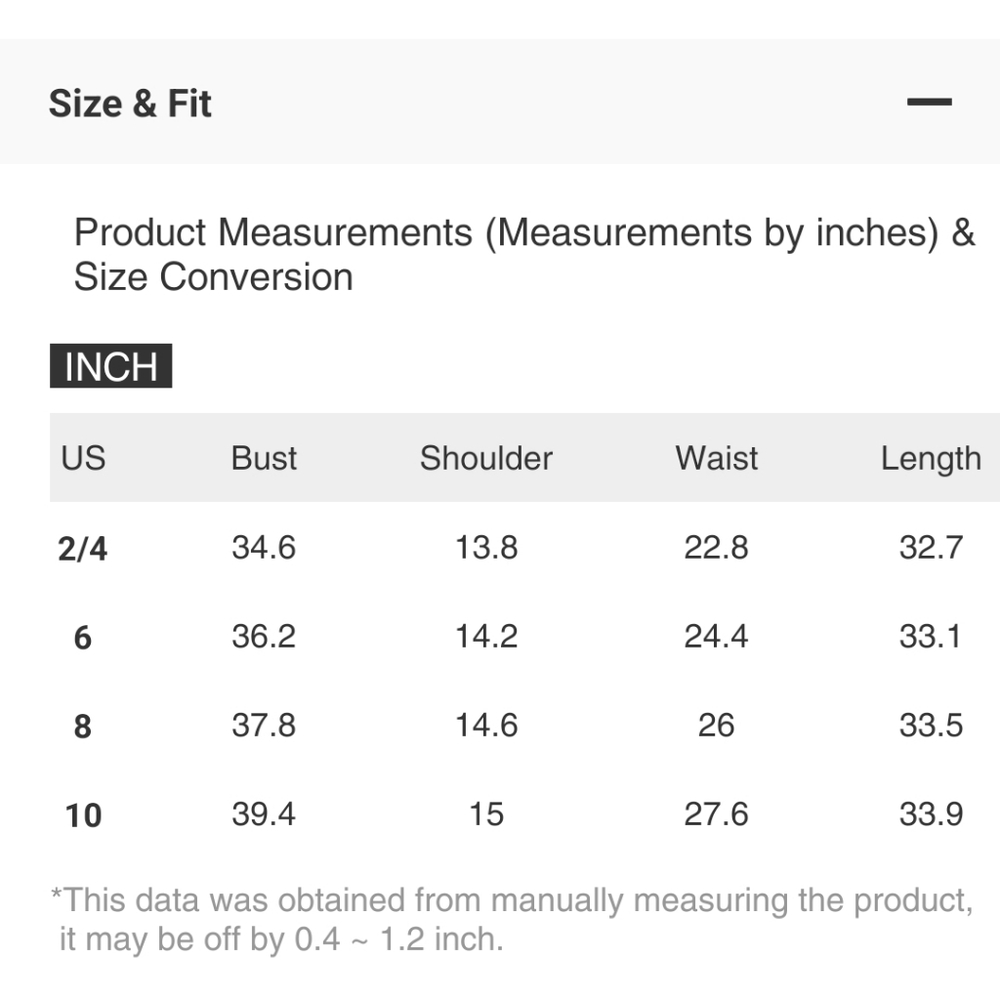1000x1000 pixels.
Task: Select the INCH unit tab
Action: (x=111, y=366)
